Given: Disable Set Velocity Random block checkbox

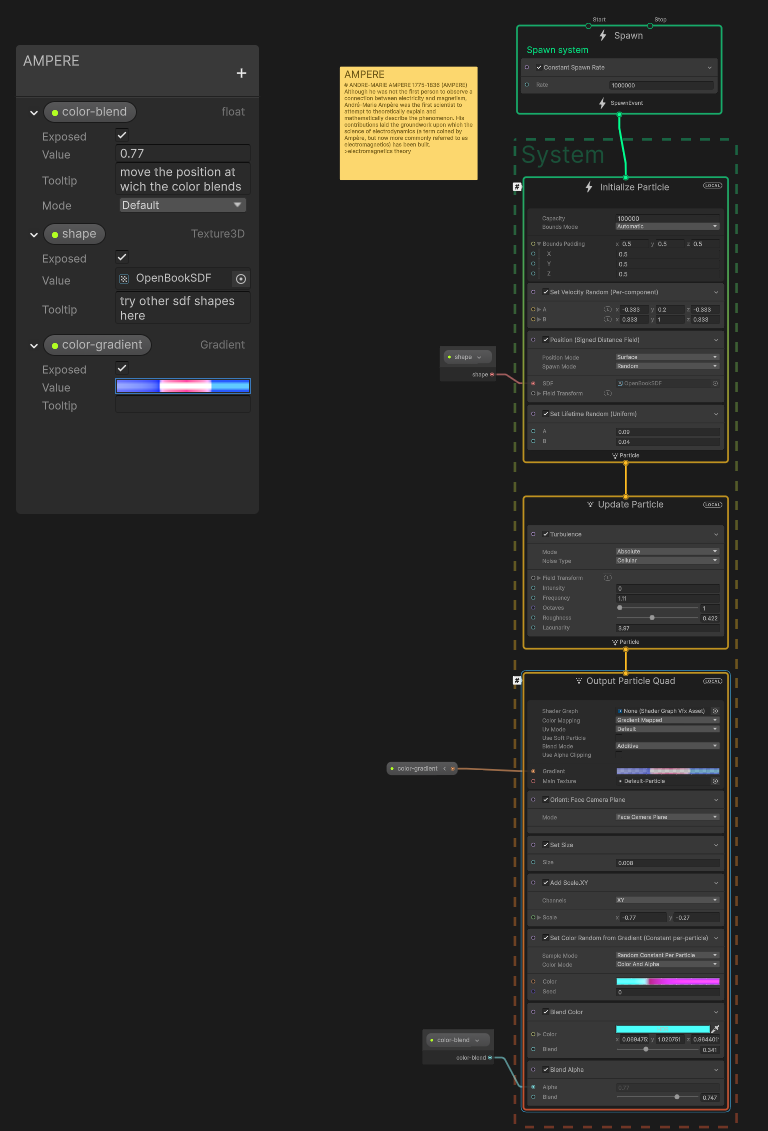Looking at the screenshot, I should [x=545, y=292].
